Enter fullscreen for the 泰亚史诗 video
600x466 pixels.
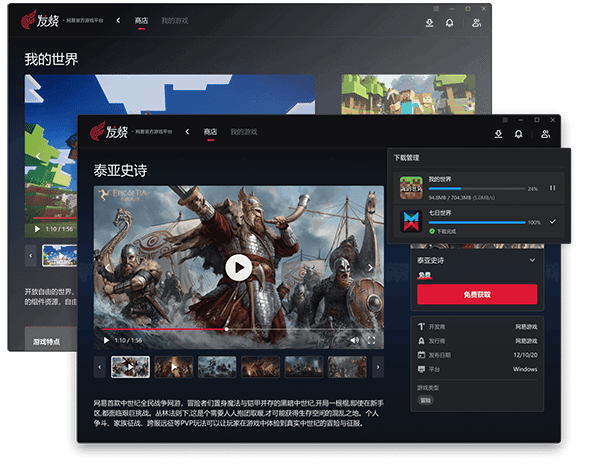(371, 340)
